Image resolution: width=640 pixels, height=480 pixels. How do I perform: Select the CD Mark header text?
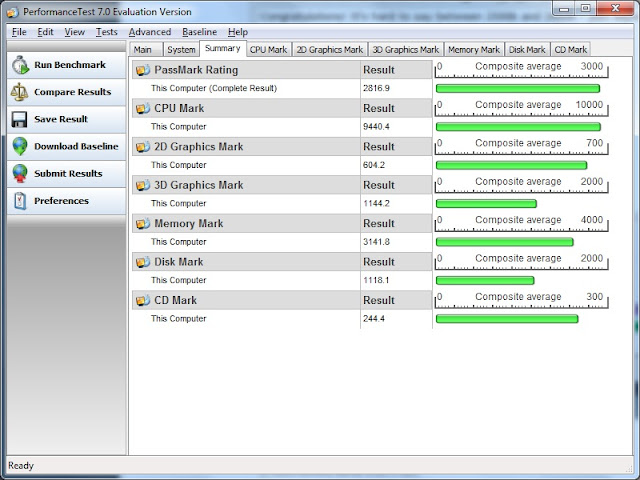(176, 300)
